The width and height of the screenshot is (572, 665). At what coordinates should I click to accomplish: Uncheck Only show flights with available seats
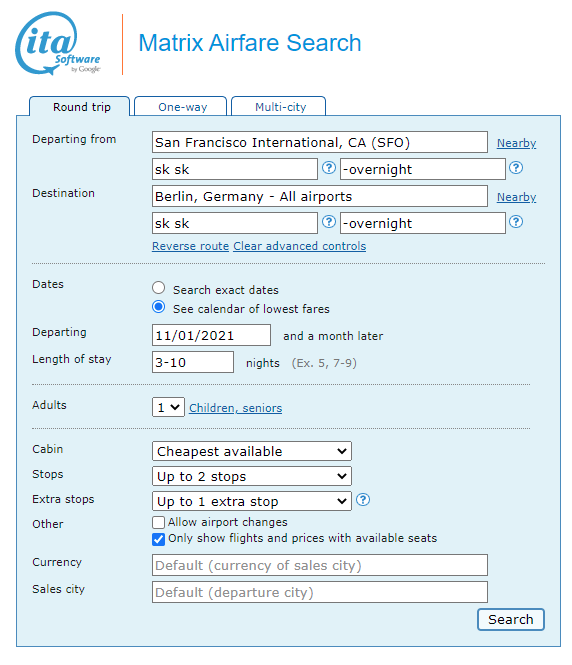158,539
